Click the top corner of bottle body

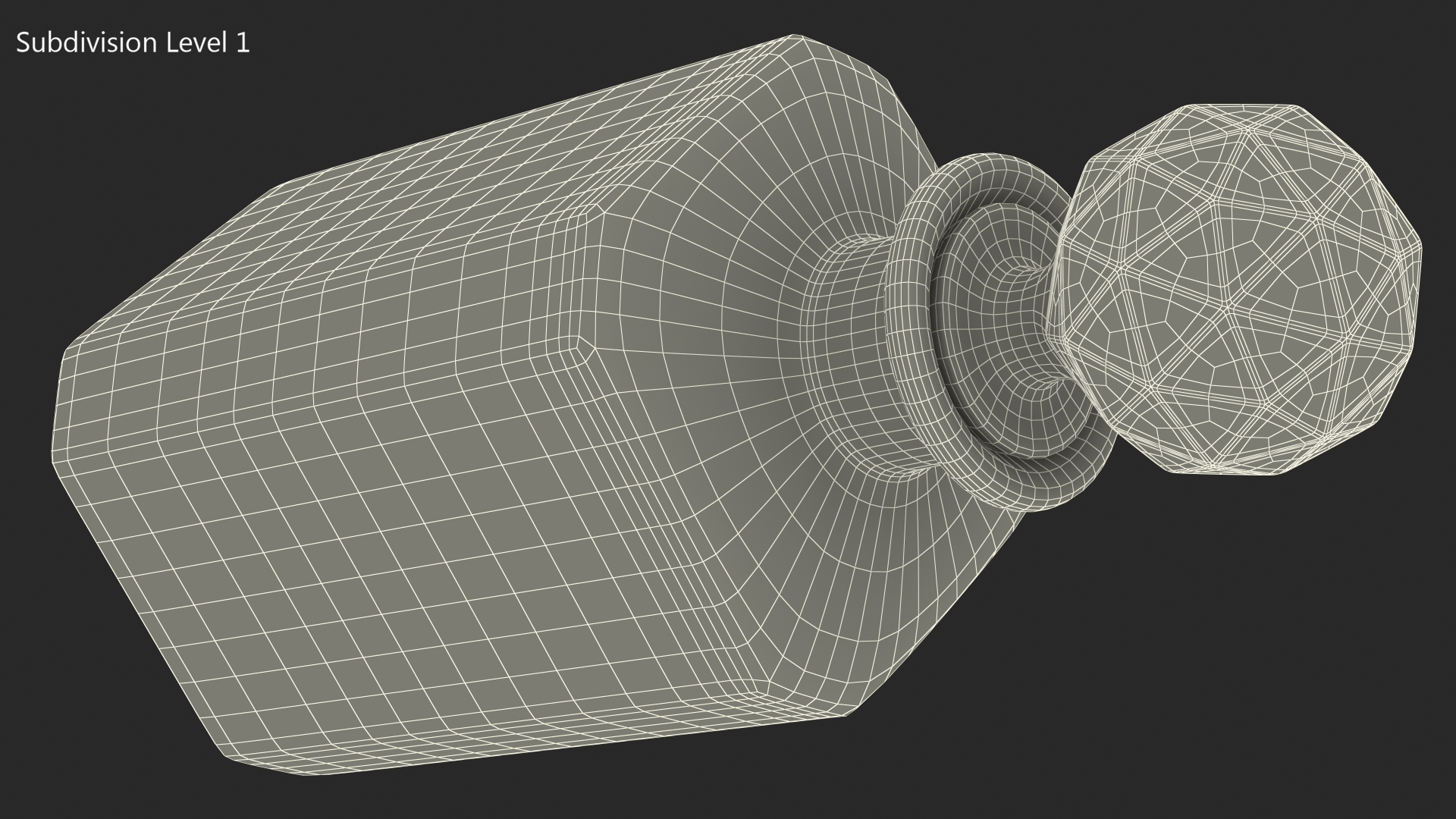click(795, 38)
